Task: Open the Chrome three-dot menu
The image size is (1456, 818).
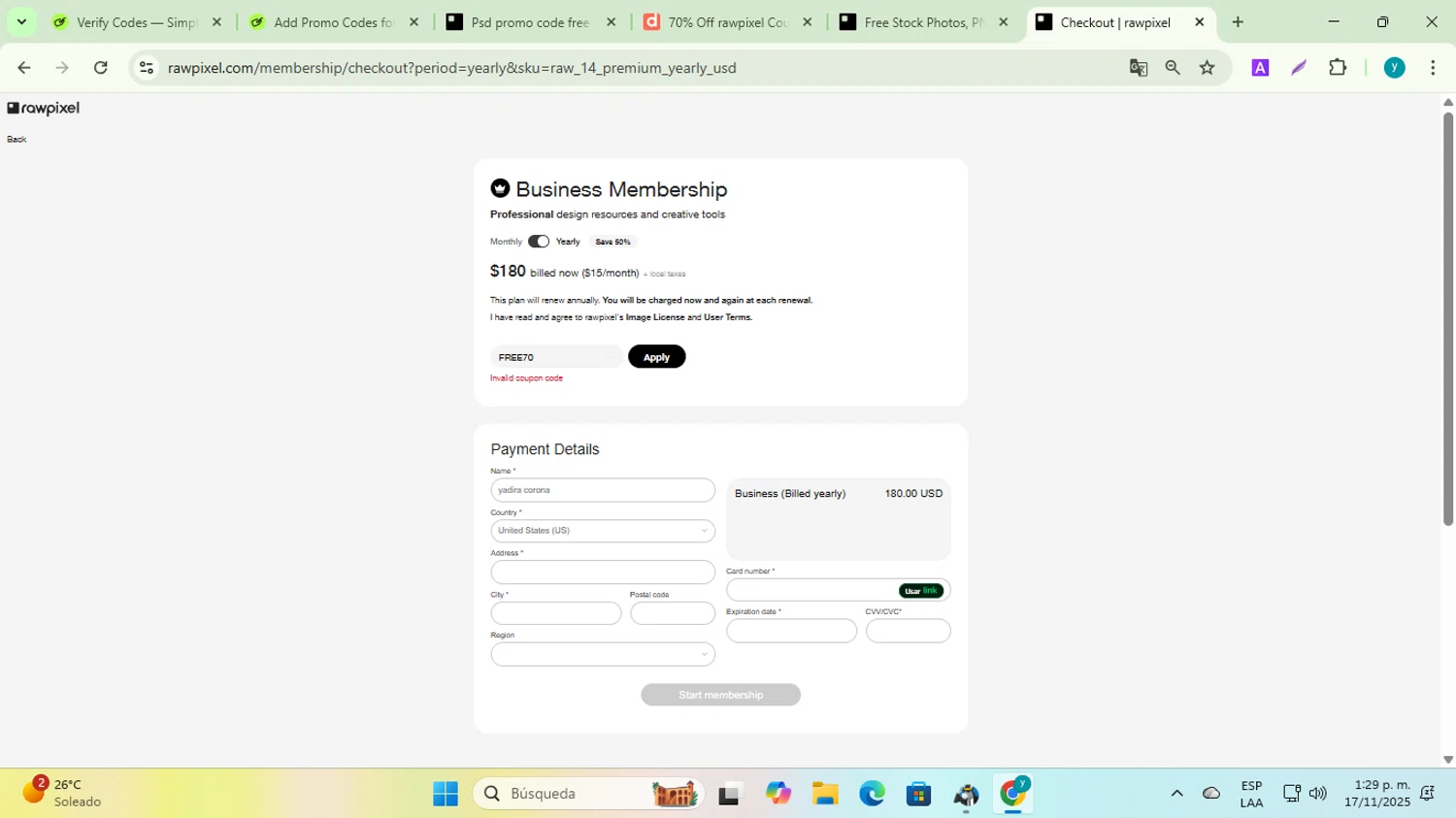Action: [x=1433, y=68]
